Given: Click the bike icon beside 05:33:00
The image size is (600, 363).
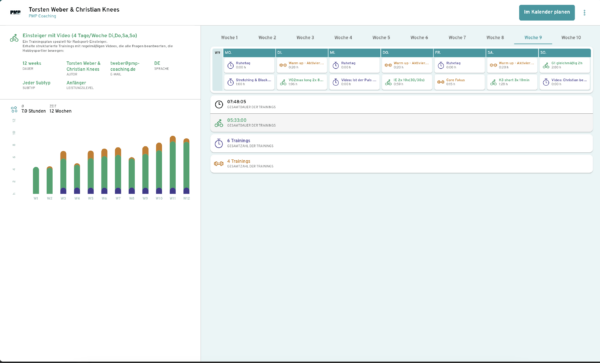Looking at the screenshot, I should tap(218, 123).
